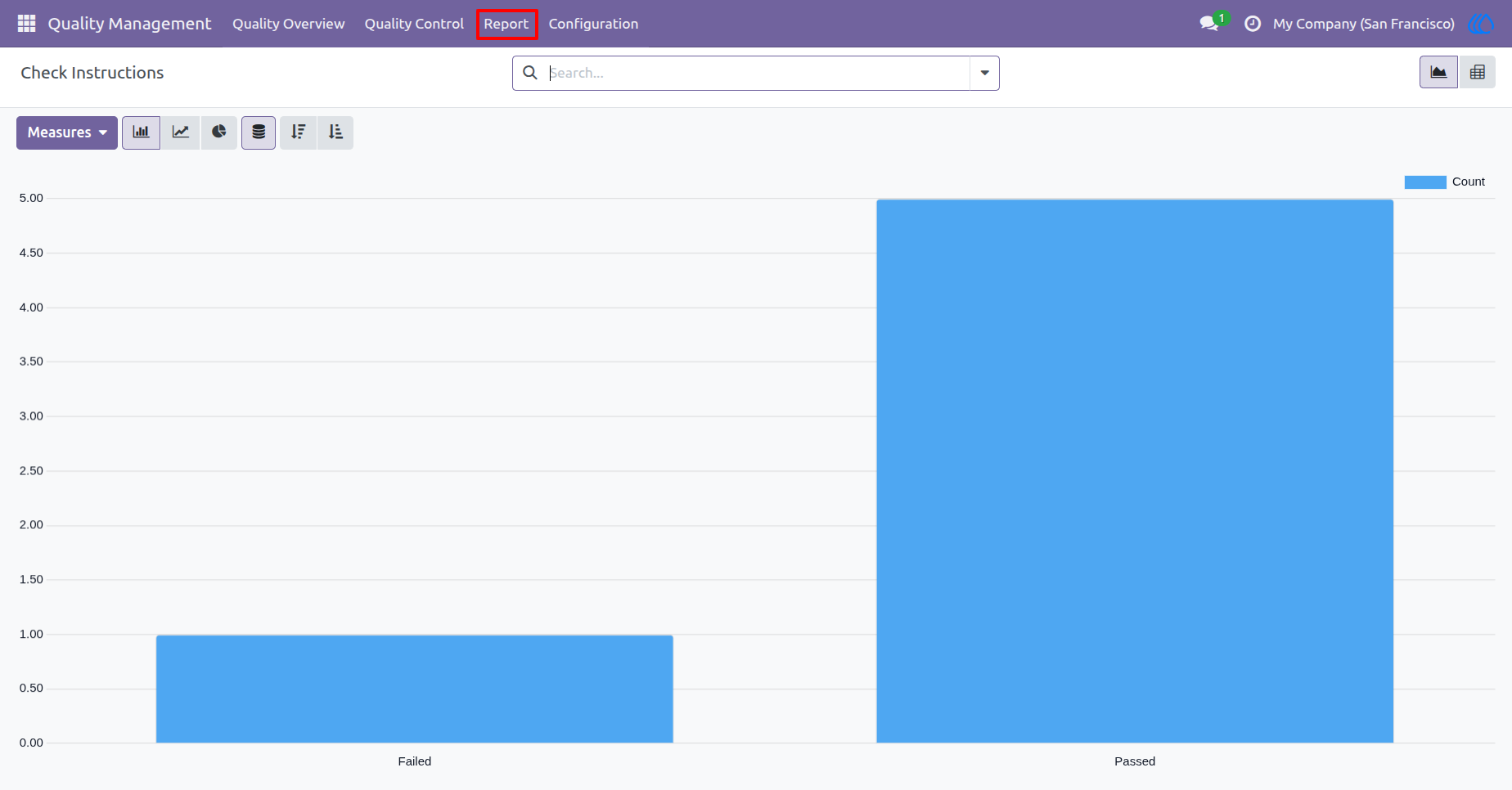The height and width of the screenshot is (790, 1512).
Task: Focus the Search input field
Action: 758,73
